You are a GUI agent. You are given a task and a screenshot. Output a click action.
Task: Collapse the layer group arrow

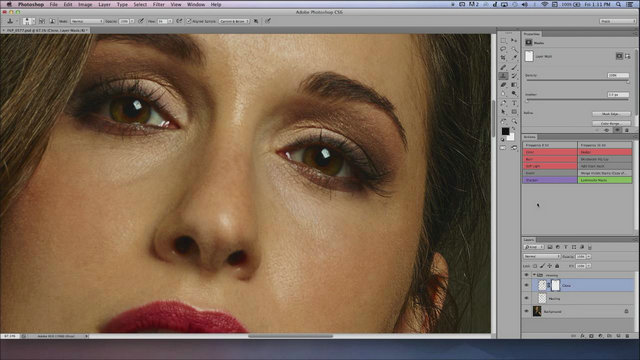[x=534, y=275]
